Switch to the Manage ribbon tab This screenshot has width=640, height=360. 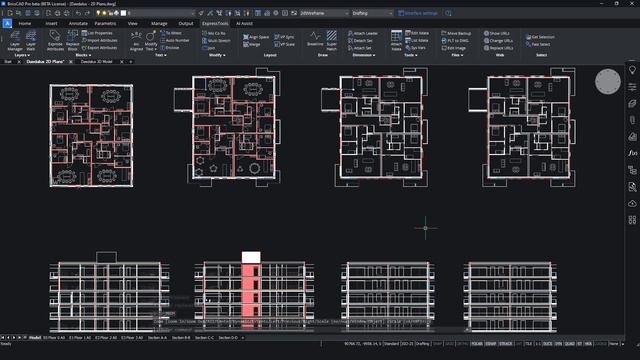[159, 24]
